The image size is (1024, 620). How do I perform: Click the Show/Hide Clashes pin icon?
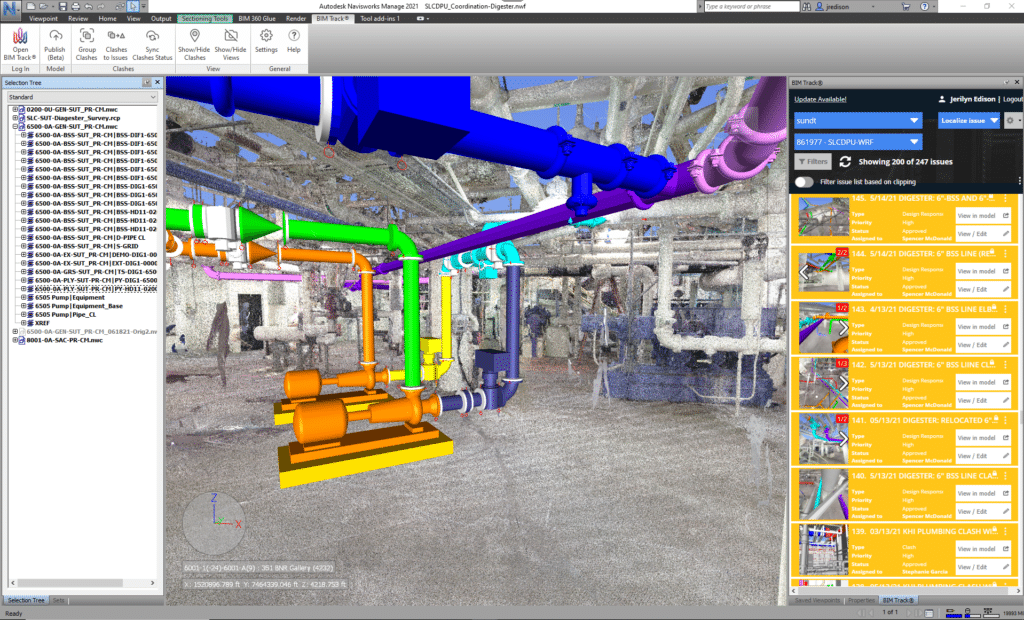coord(194,35)
